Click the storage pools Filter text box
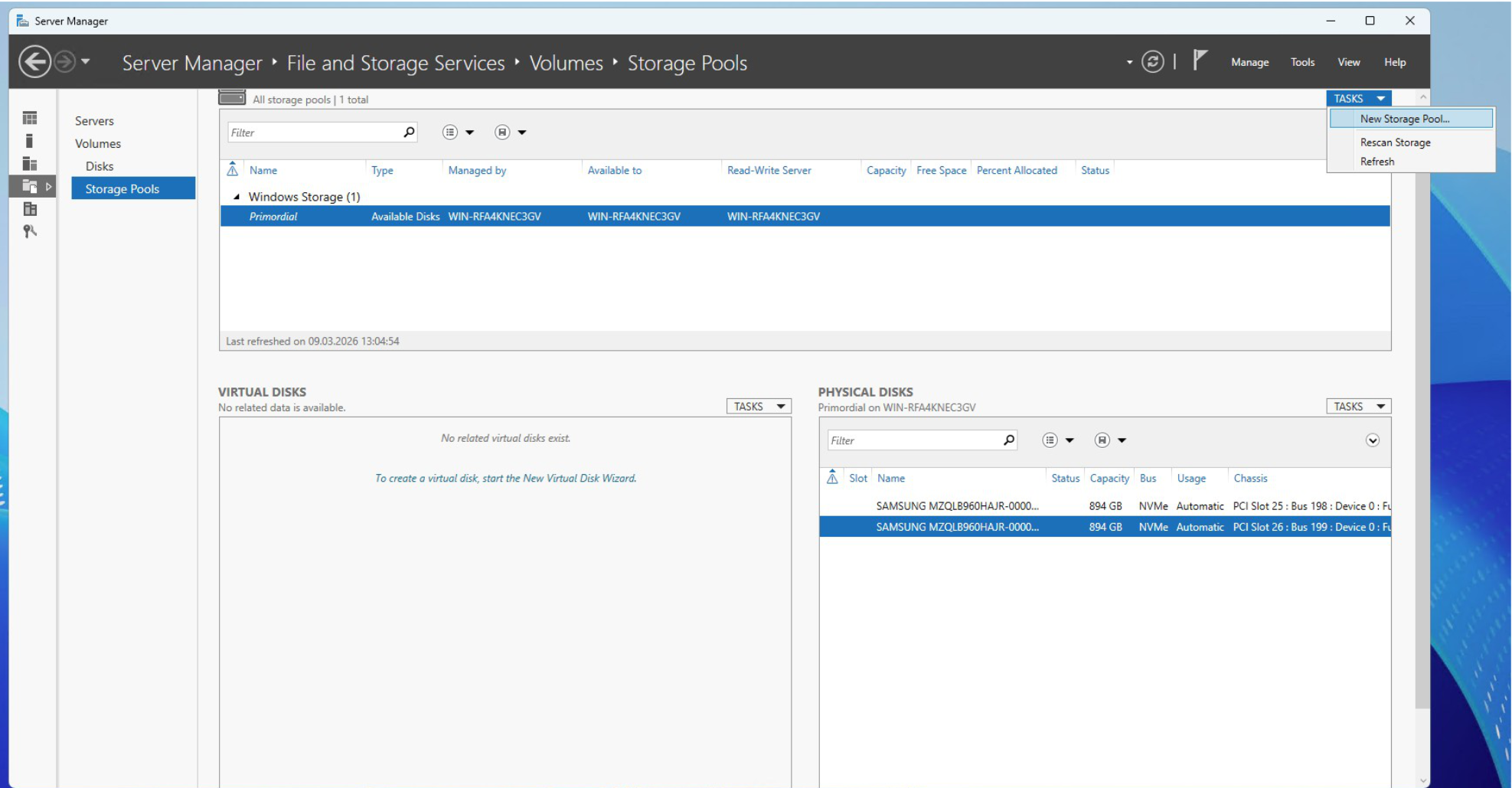Screen dimensions: 1512x788 click(314, 132)
